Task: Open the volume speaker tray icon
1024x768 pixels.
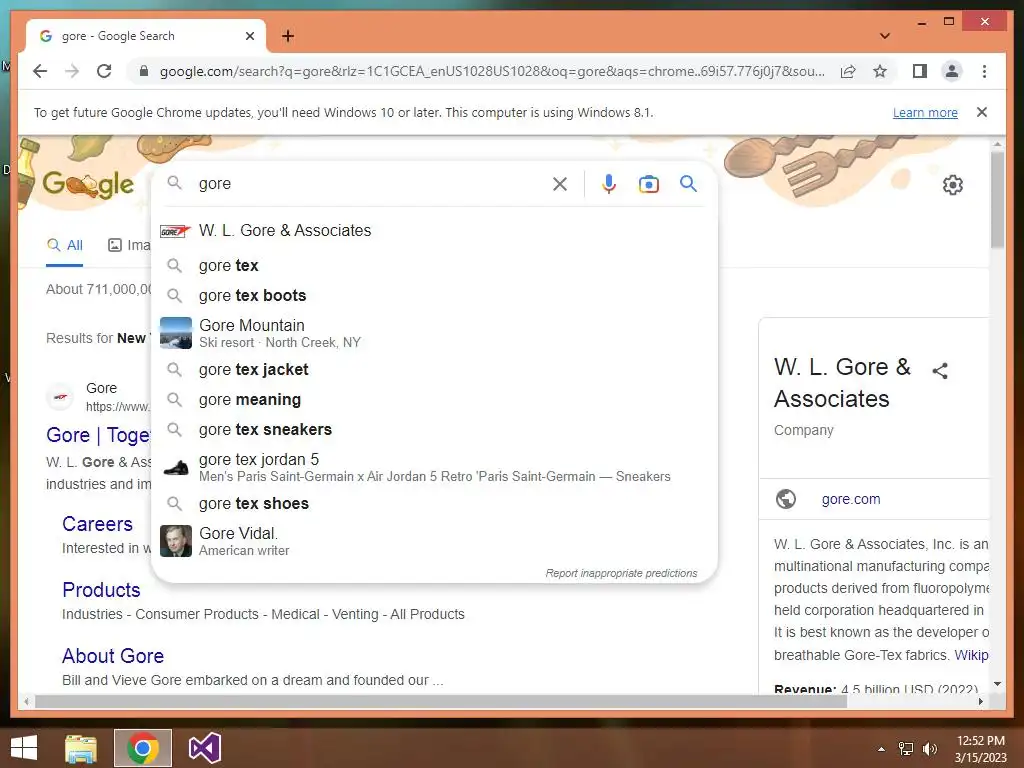Action: pyautogui.click(x=929, y=749)
